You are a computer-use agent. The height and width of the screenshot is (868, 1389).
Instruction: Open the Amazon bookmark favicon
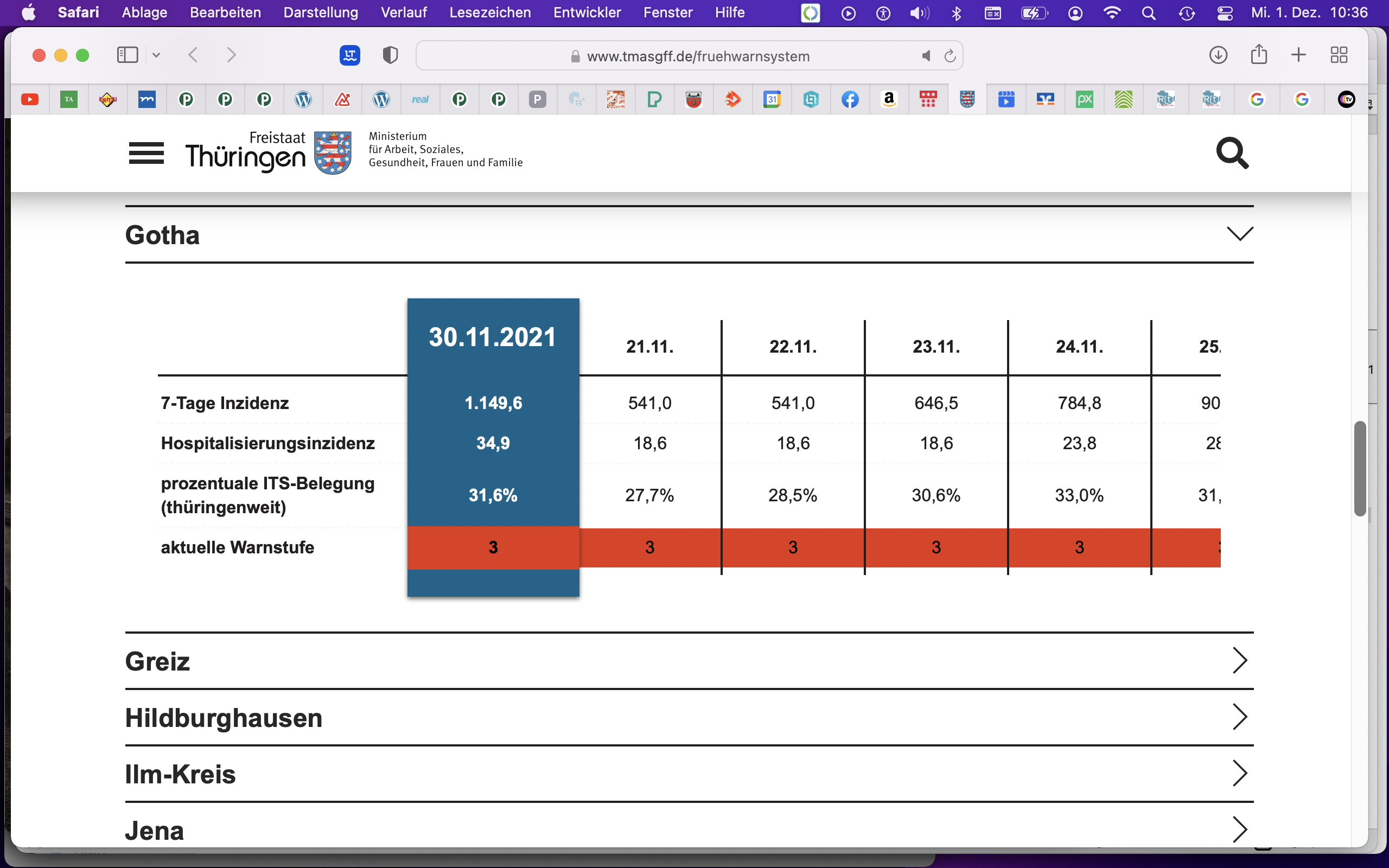[889, 100]
